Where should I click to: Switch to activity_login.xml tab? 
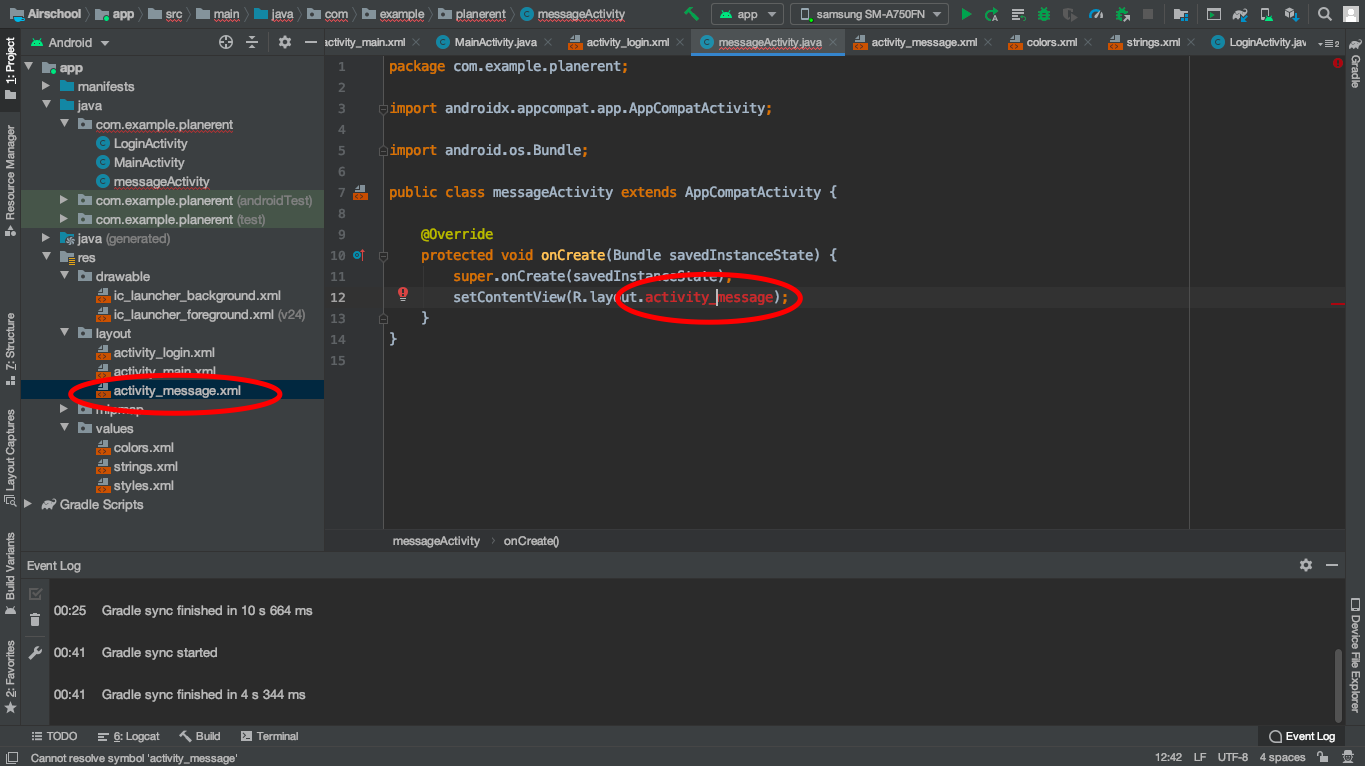(627, 42)
